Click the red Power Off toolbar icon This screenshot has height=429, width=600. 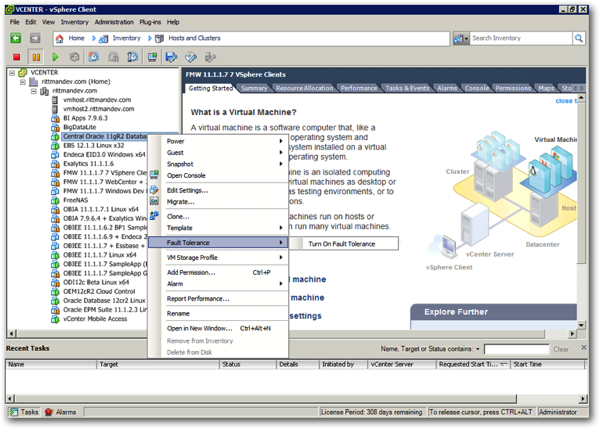16,57
